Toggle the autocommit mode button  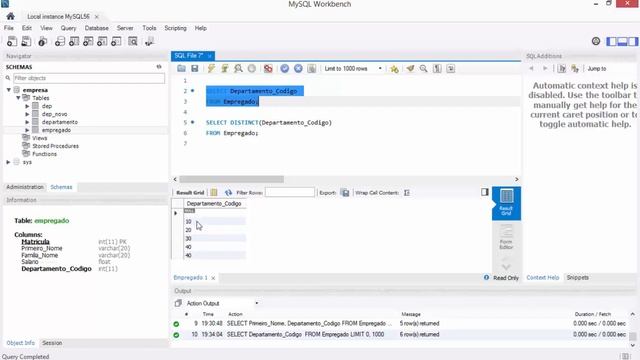click(x=311, y=69)
